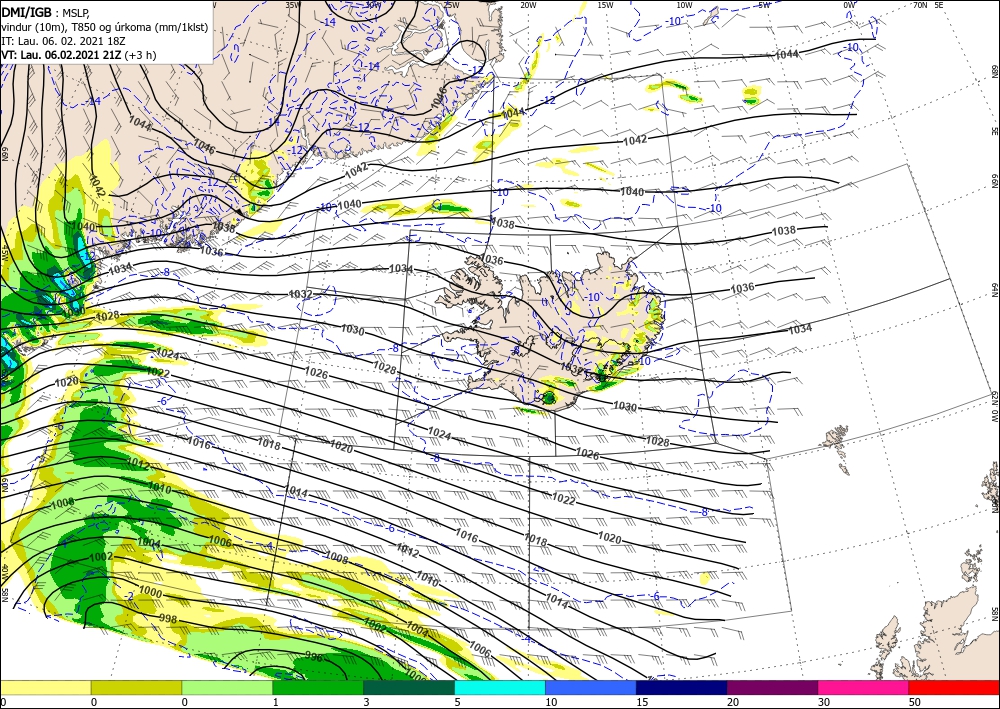Select the medium green 1–3 mm swatch
1000x709 pixels.
click(x=318, y=687)
